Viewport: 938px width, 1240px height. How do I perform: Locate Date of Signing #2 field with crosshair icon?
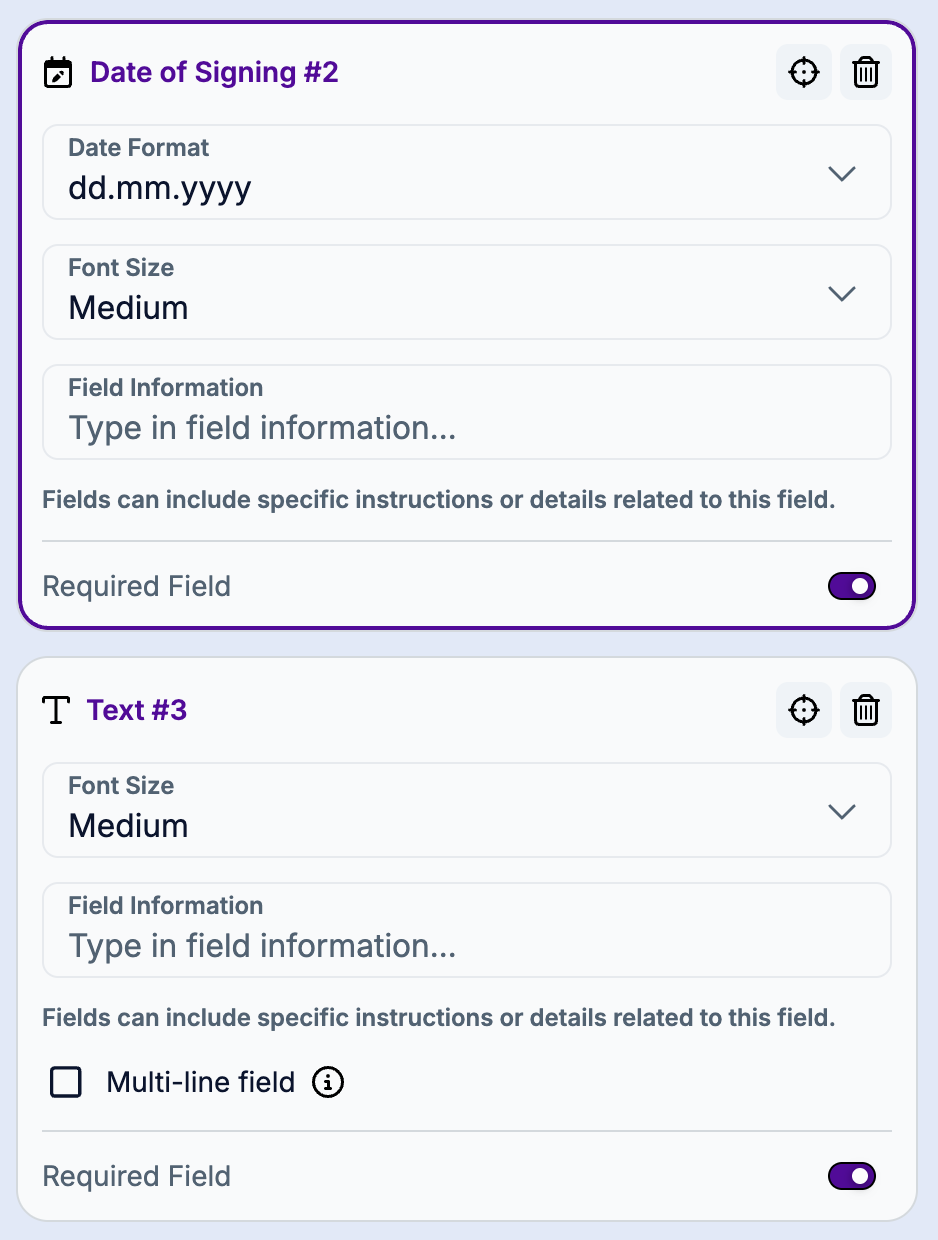click(x=804, y=73)
